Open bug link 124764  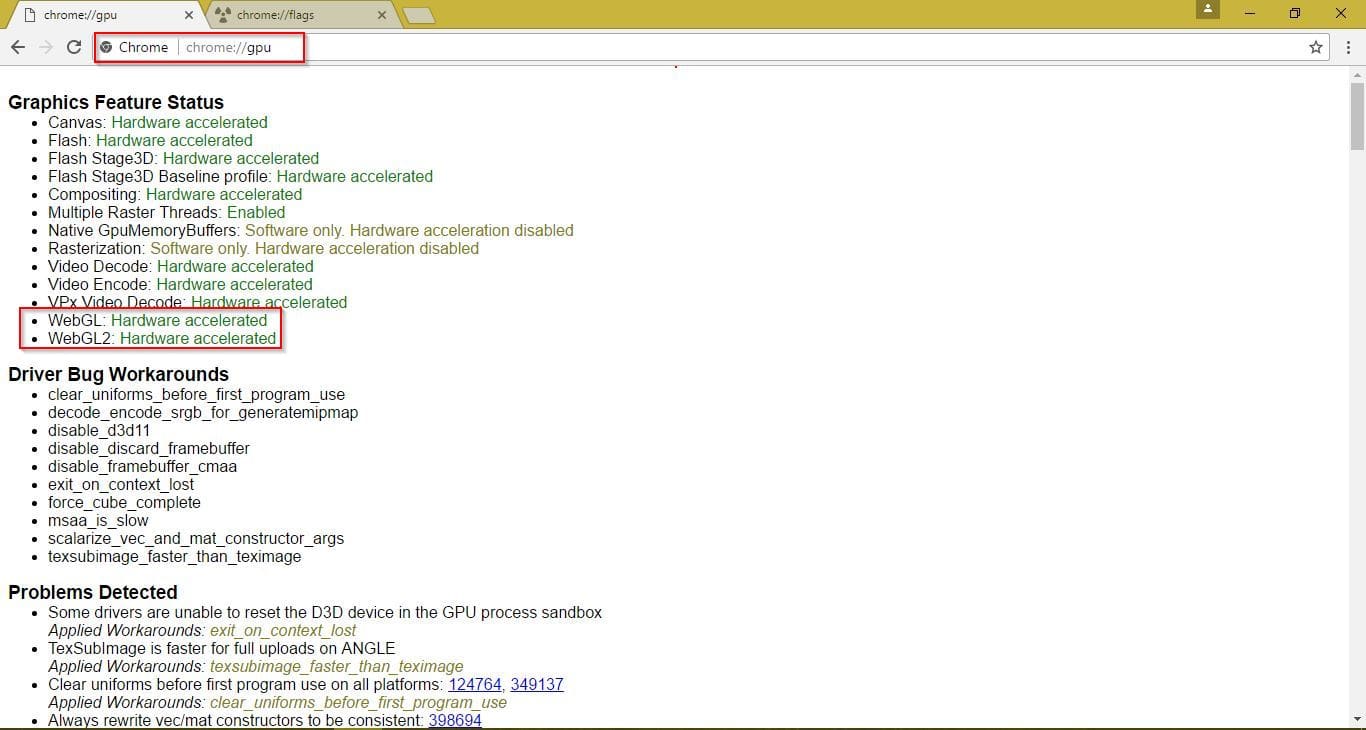click(x=475, y=685)
